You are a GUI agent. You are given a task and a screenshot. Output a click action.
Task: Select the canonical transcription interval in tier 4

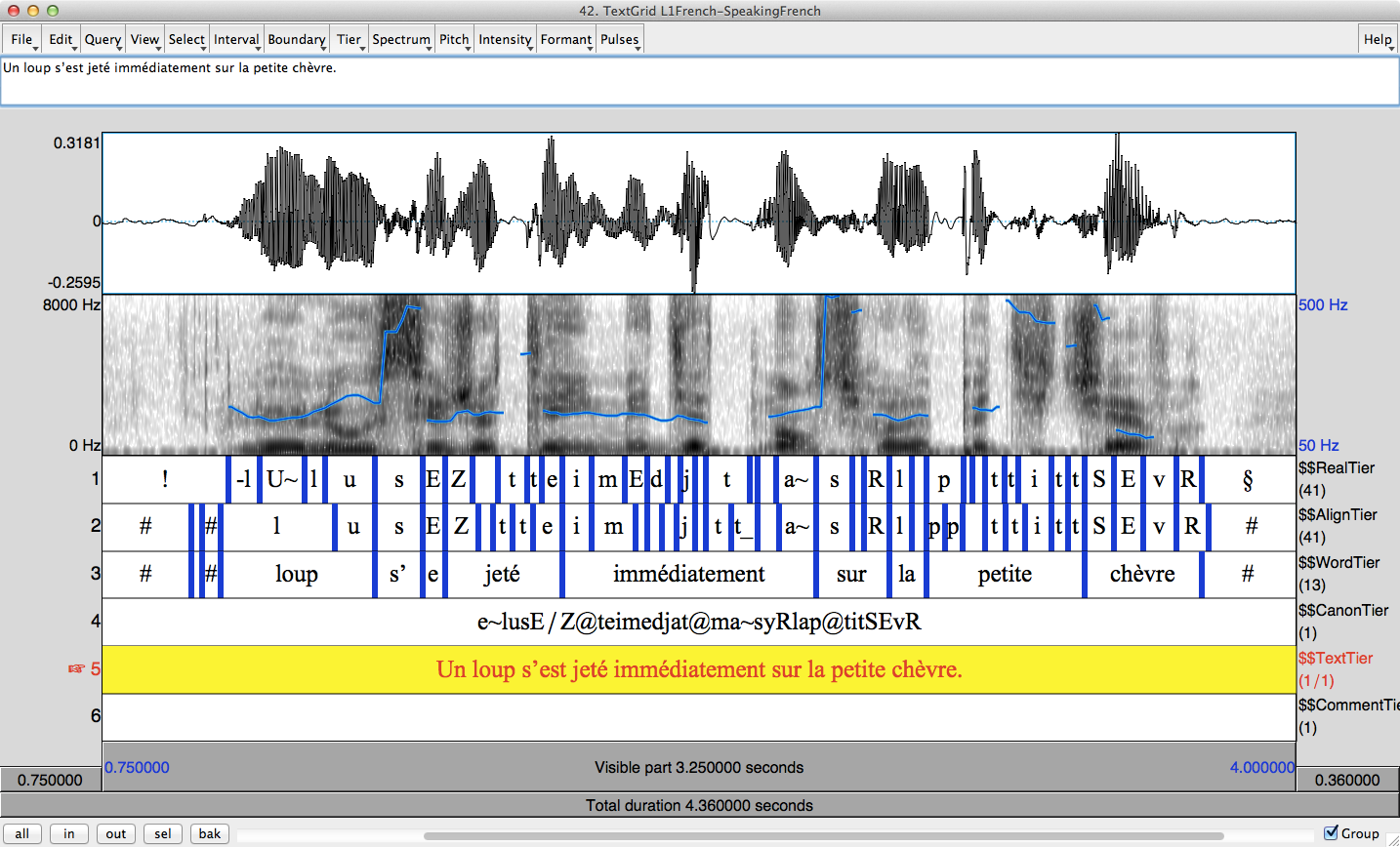click(699, 622)
